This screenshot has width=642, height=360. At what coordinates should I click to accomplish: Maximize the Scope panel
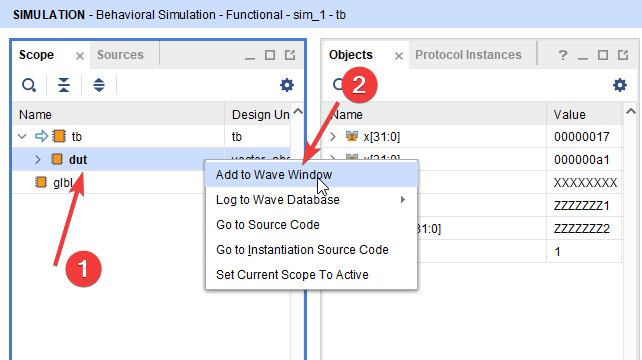coord(270,55)
